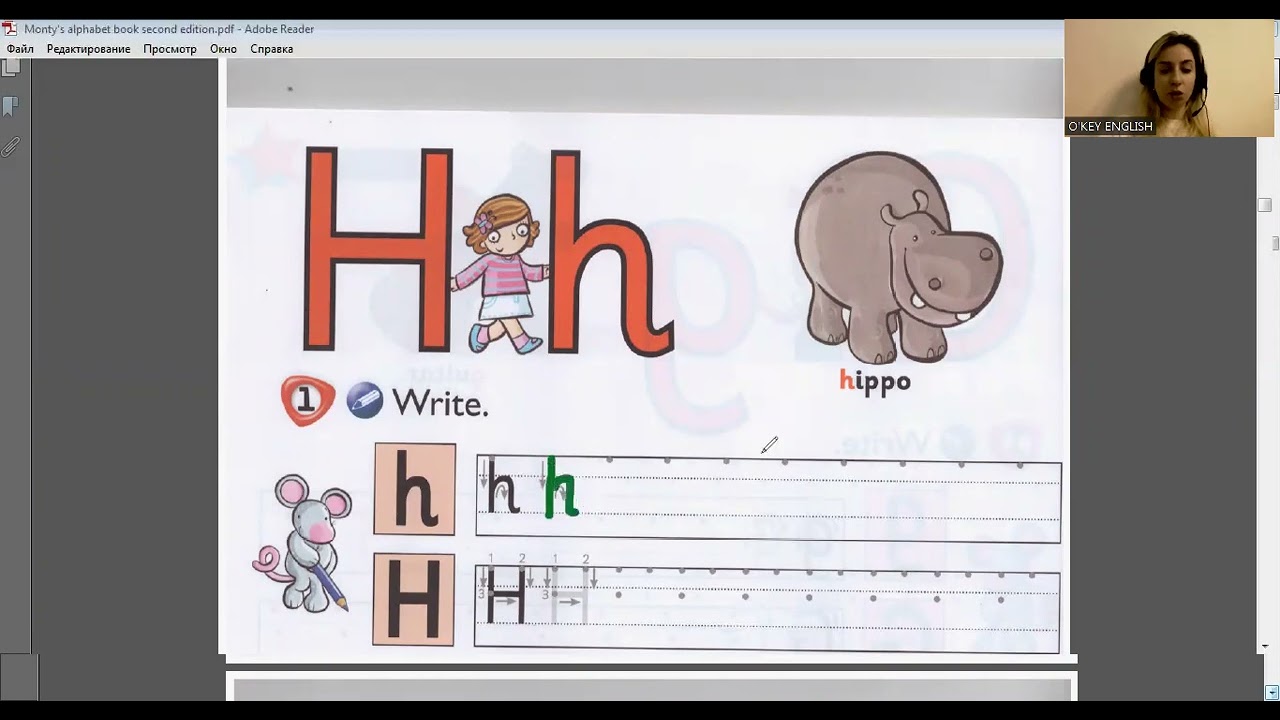This screenshot has height=720, width=1280.
Task: Click the lowercase h peach tile
Action: click(x=415, y=489)
